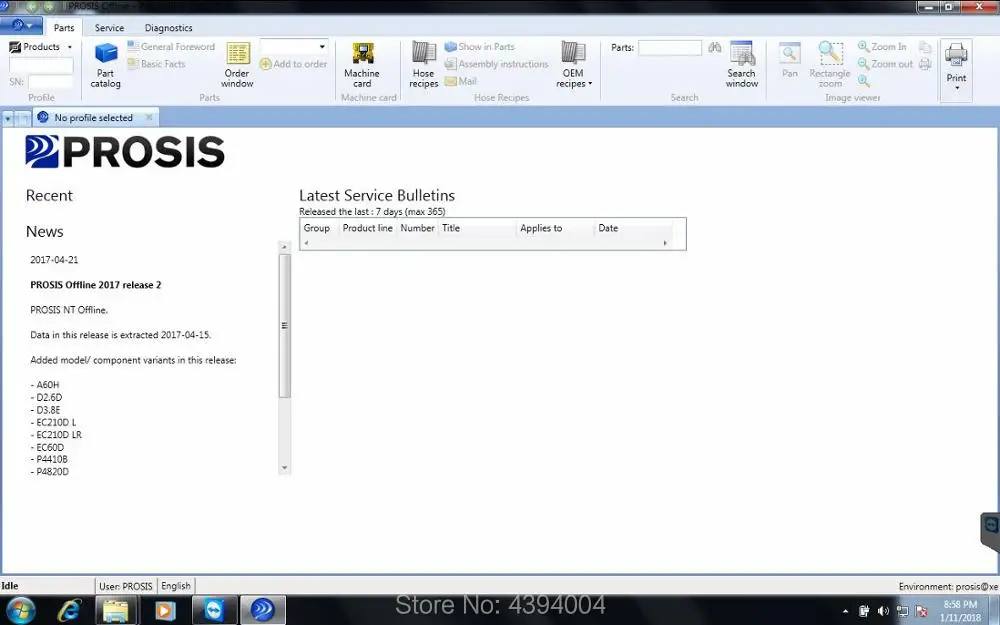Screen dimensions: 1000x625
Task: Switch to the Parts ribbon tab
Action: point(64,27)
